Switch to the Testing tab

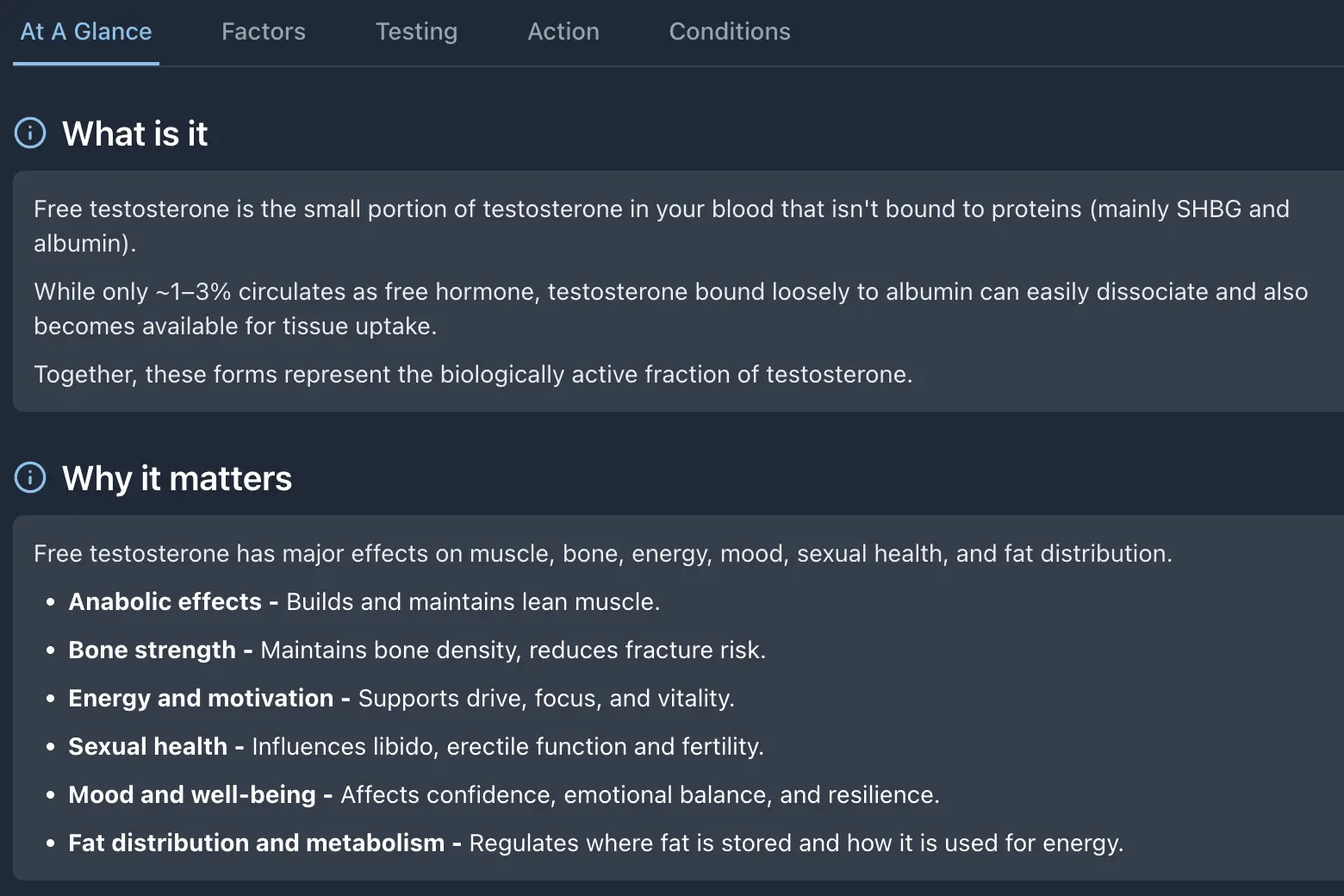tap(416, 32)
